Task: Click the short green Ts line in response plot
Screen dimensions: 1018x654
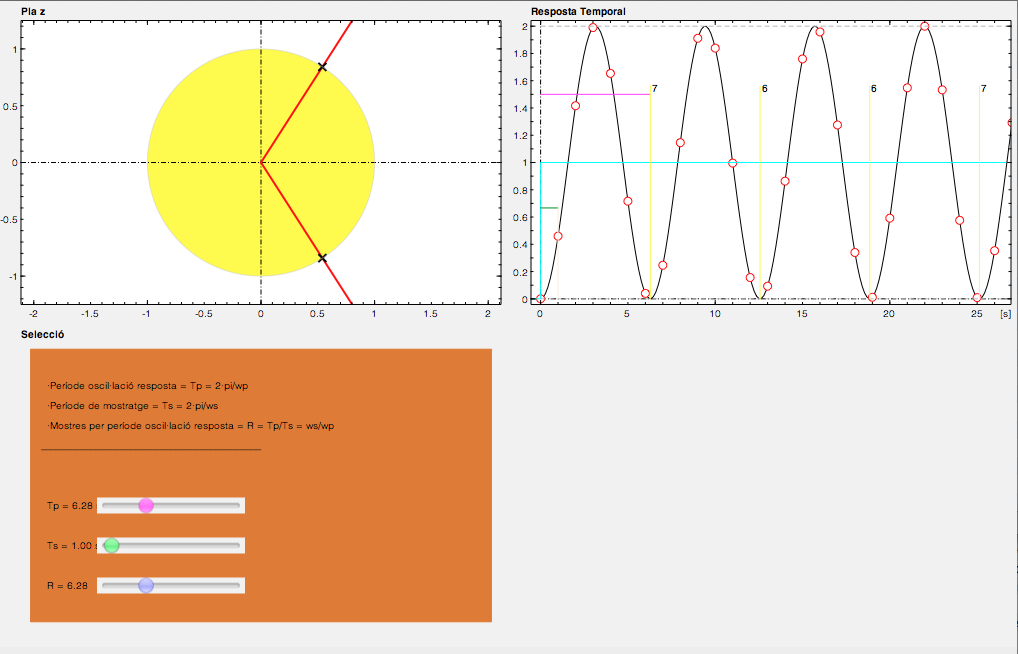Action: pos(549,208)
